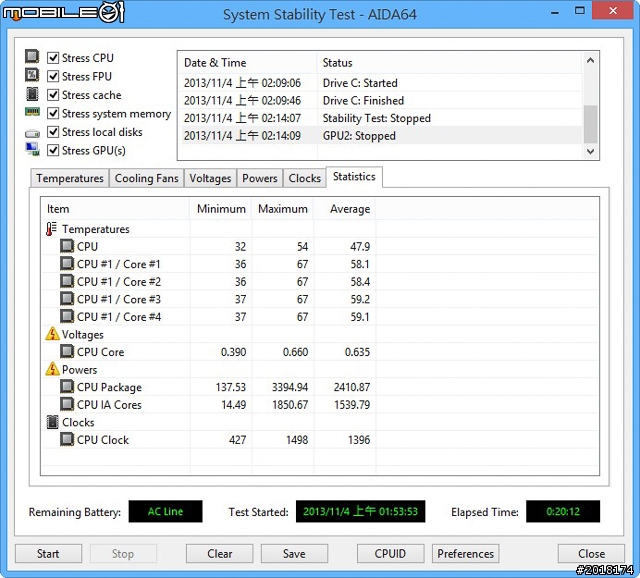
Task: Click the Status log column header
Action: click(449, 62)
